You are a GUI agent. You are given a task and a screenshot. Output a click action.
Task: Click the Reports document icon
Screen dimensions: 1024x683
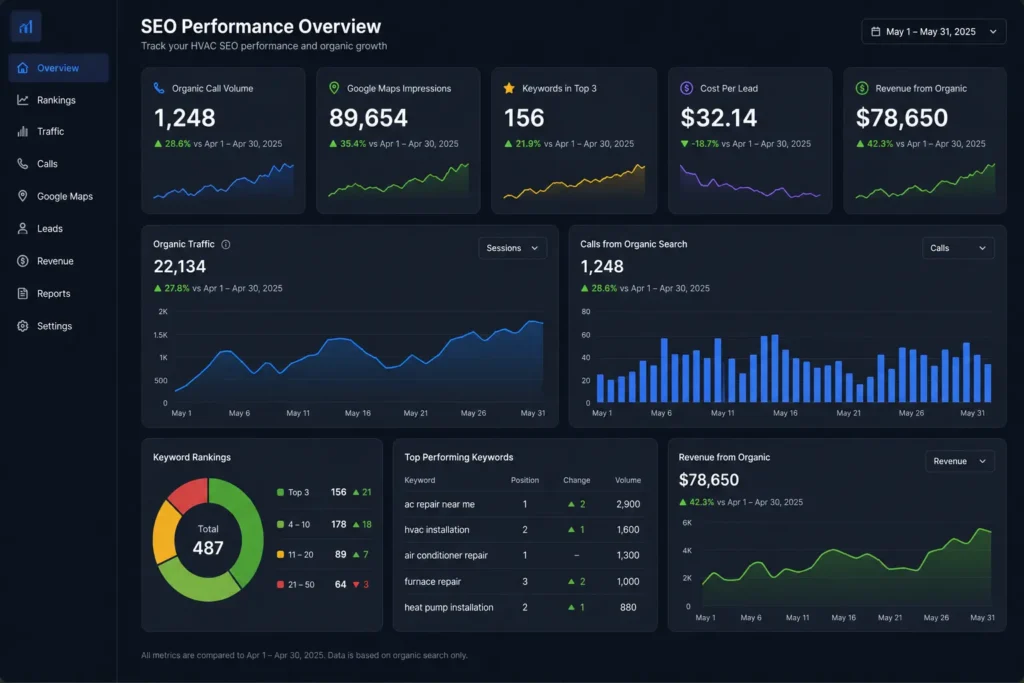coord(23,293)
